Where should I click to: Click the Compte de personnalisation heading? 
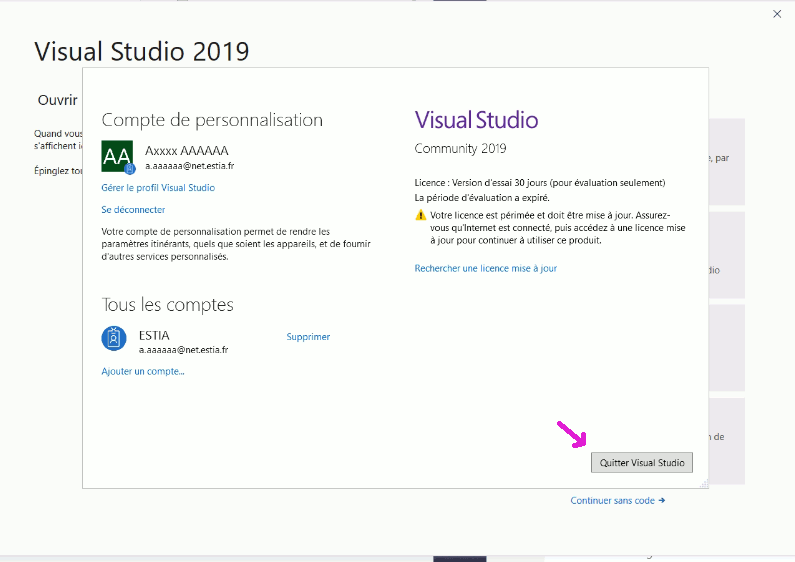point(212,120)
